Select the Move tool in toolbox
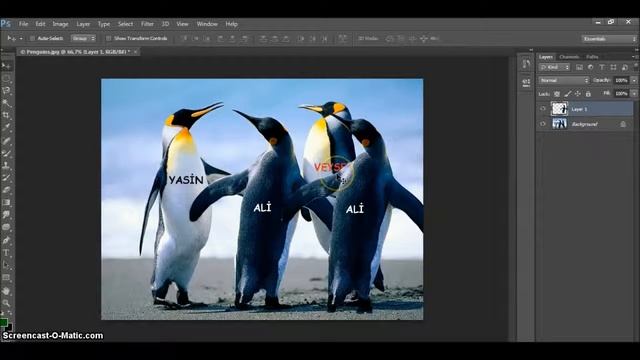Viewport: 640px width, 360px height. (x=6, y=66)
